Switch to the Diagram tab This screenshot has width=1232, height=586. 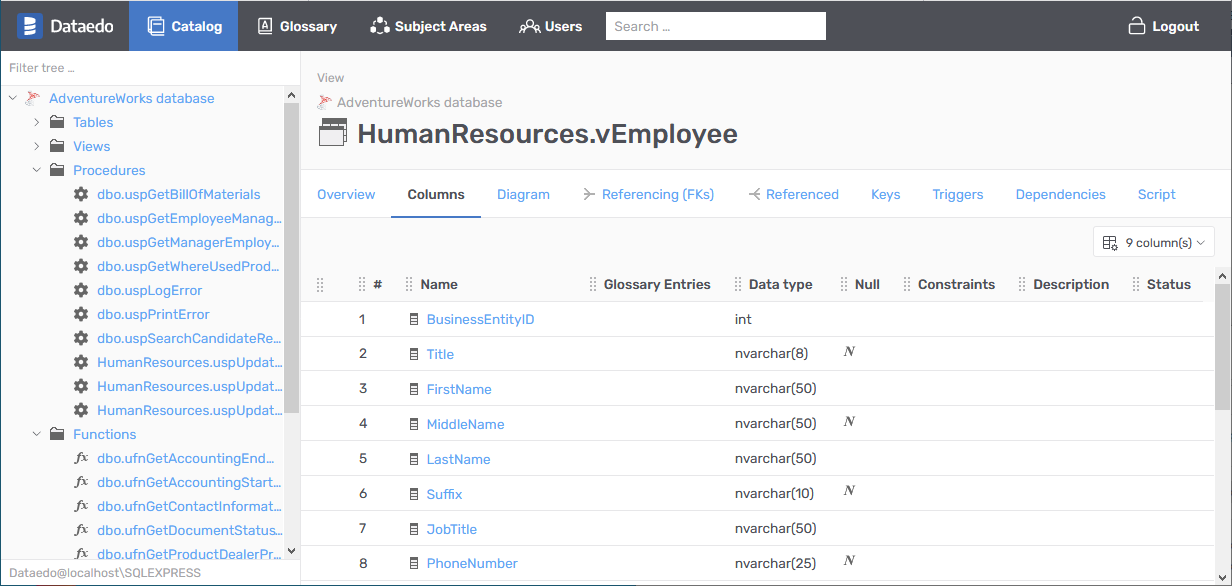click(523, 194)
